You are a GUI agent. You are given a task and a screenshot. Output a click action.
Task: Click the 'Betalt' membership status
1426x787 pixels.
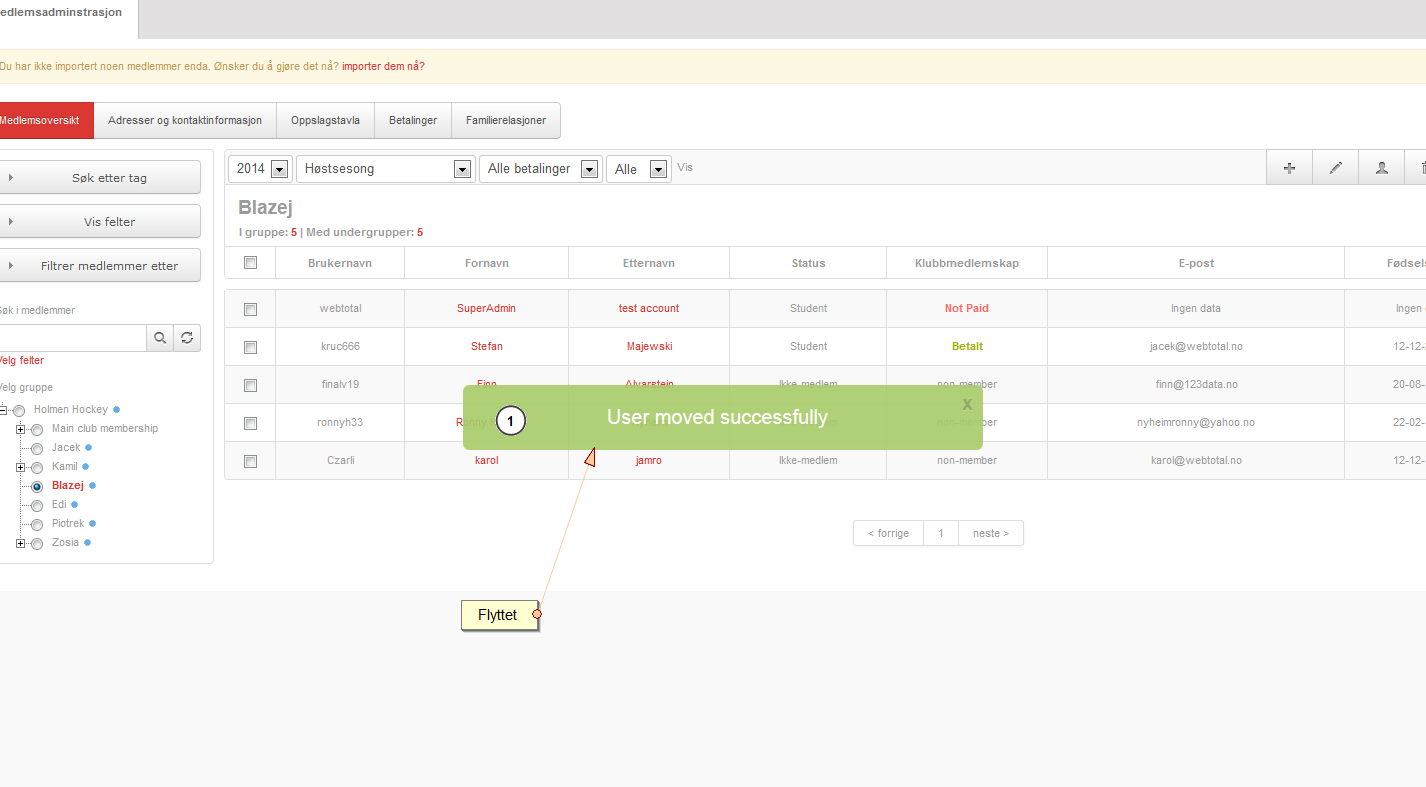pos(967,346)
